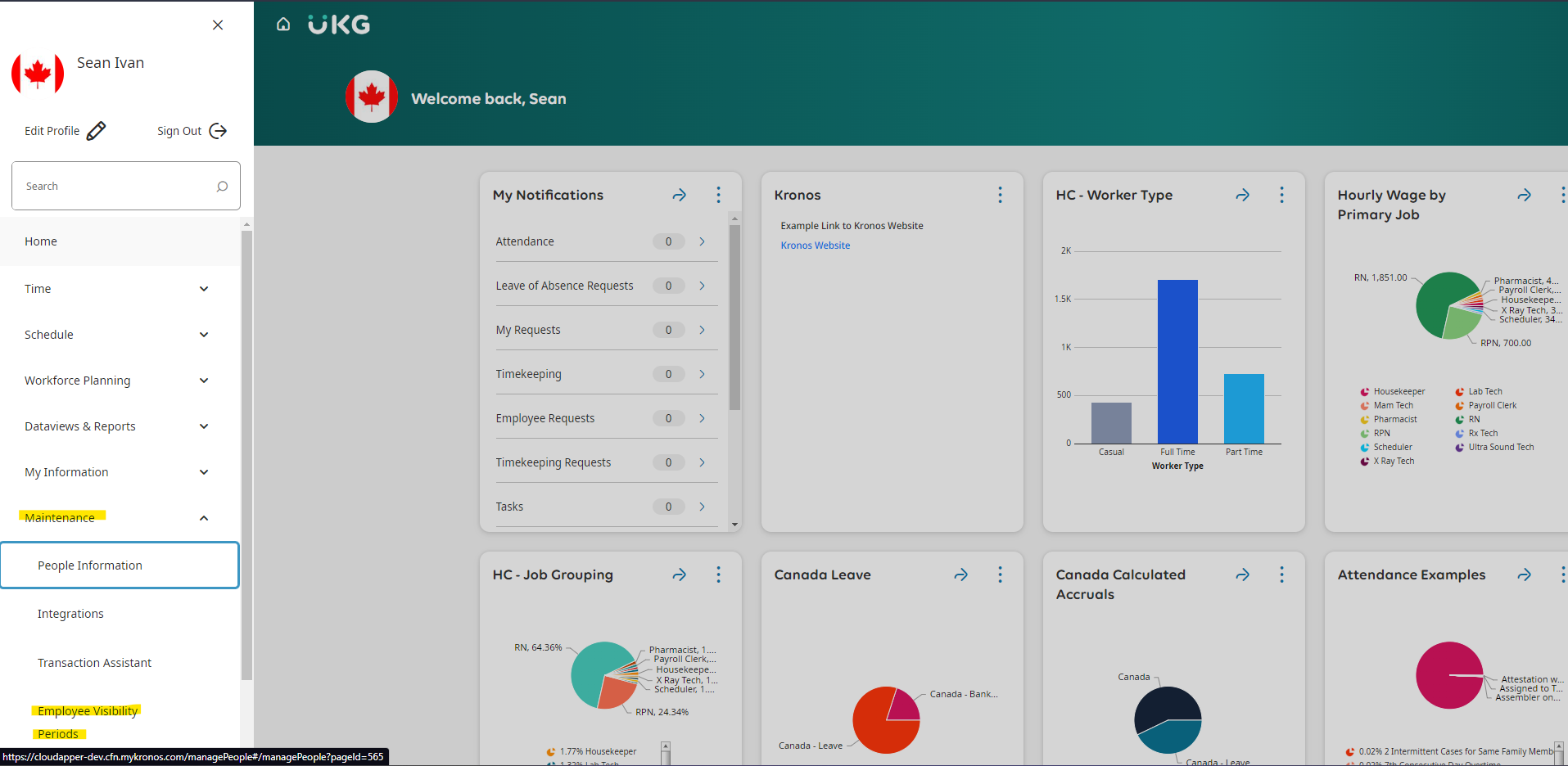Screen dimensions: 1568x766
Task: Click the search magnifier icon
Action: tap(222, 187)
